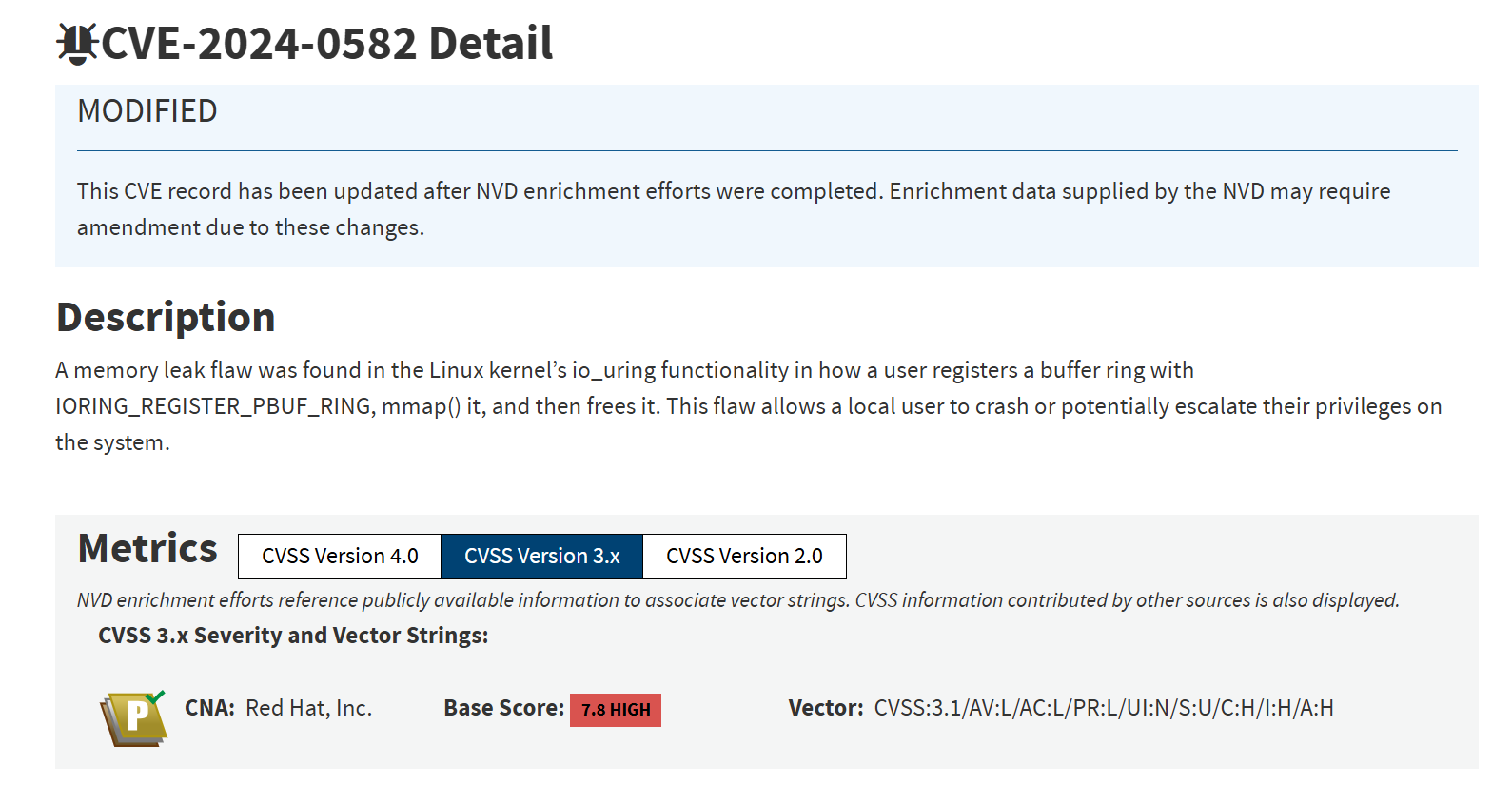Click the IORING_REGISTER_PBUF_RING text
1512x804 pixels.
click(213, 406)
